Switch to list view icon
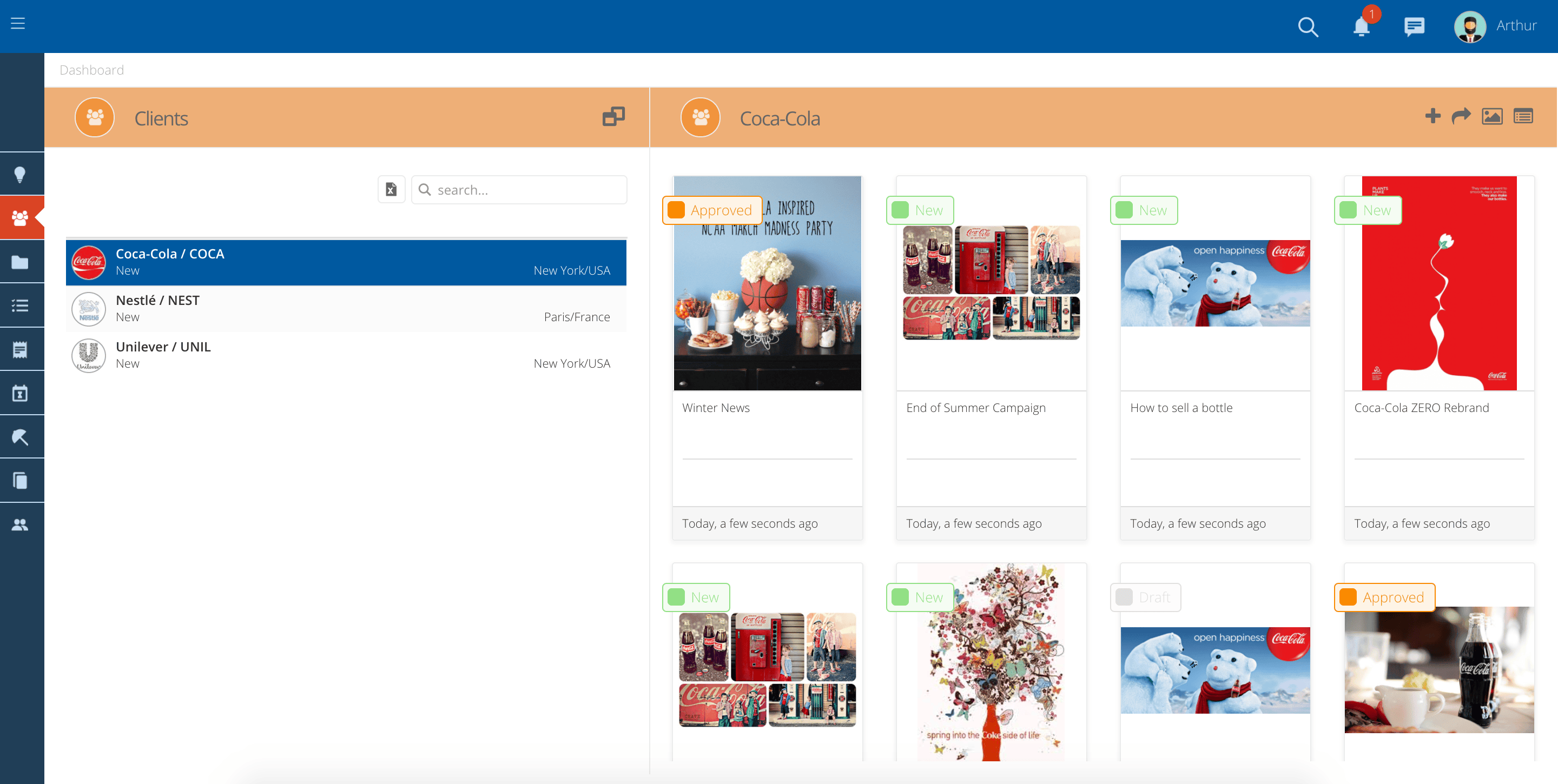Screen dimensions: 1558x784 (x=1523, y=116)
